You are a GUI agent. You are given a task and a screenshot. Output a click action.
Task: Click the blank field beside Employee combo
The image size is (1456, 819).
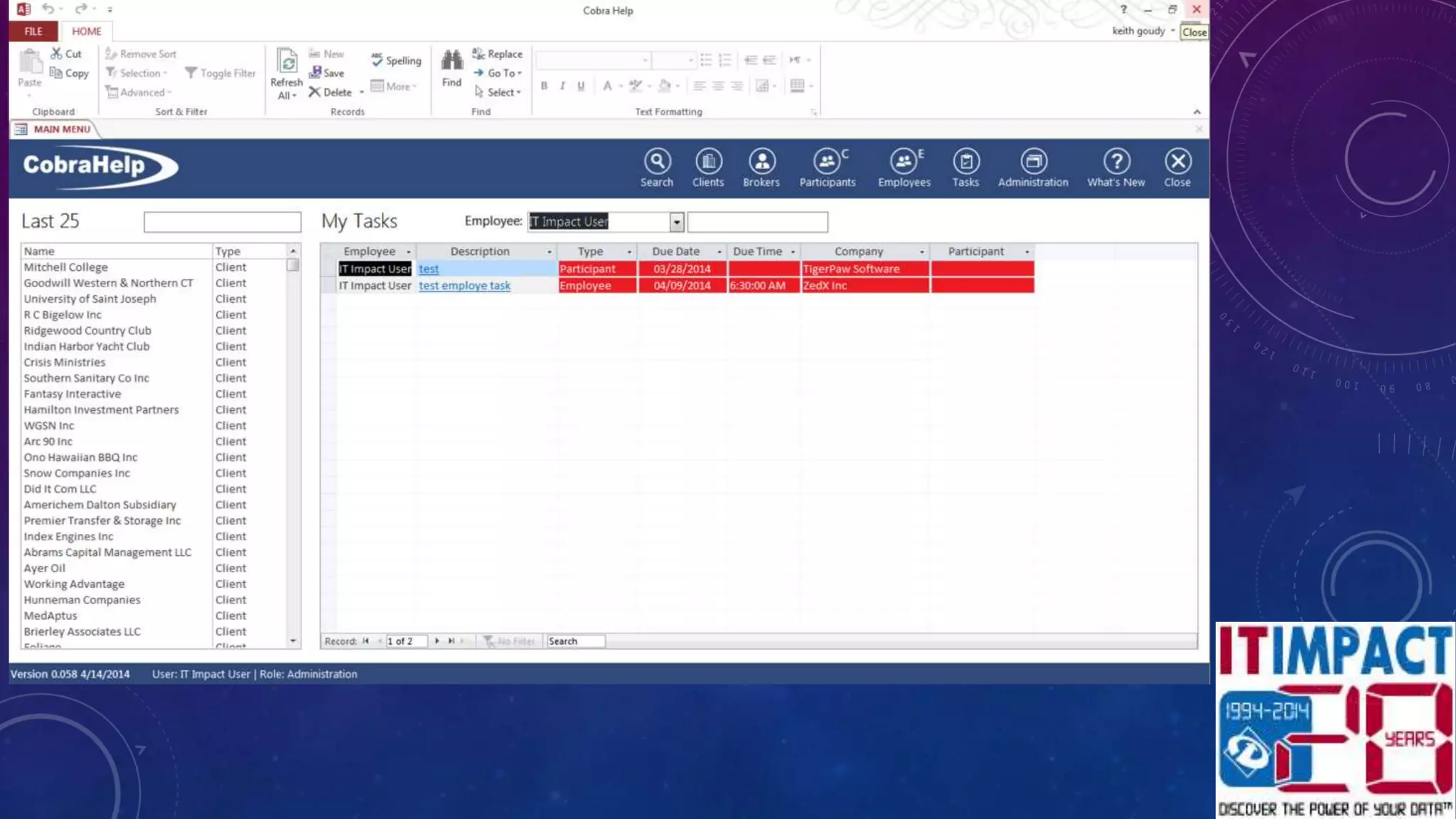point(757,222)
